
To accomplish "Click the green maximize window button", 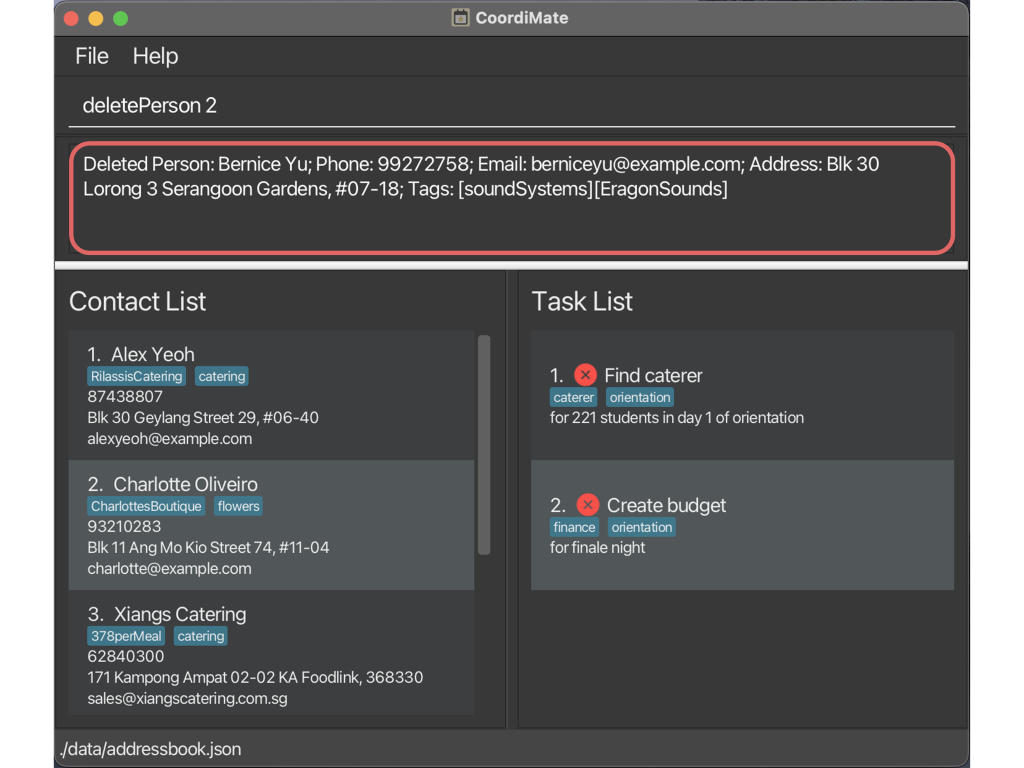I will [120, 19].
